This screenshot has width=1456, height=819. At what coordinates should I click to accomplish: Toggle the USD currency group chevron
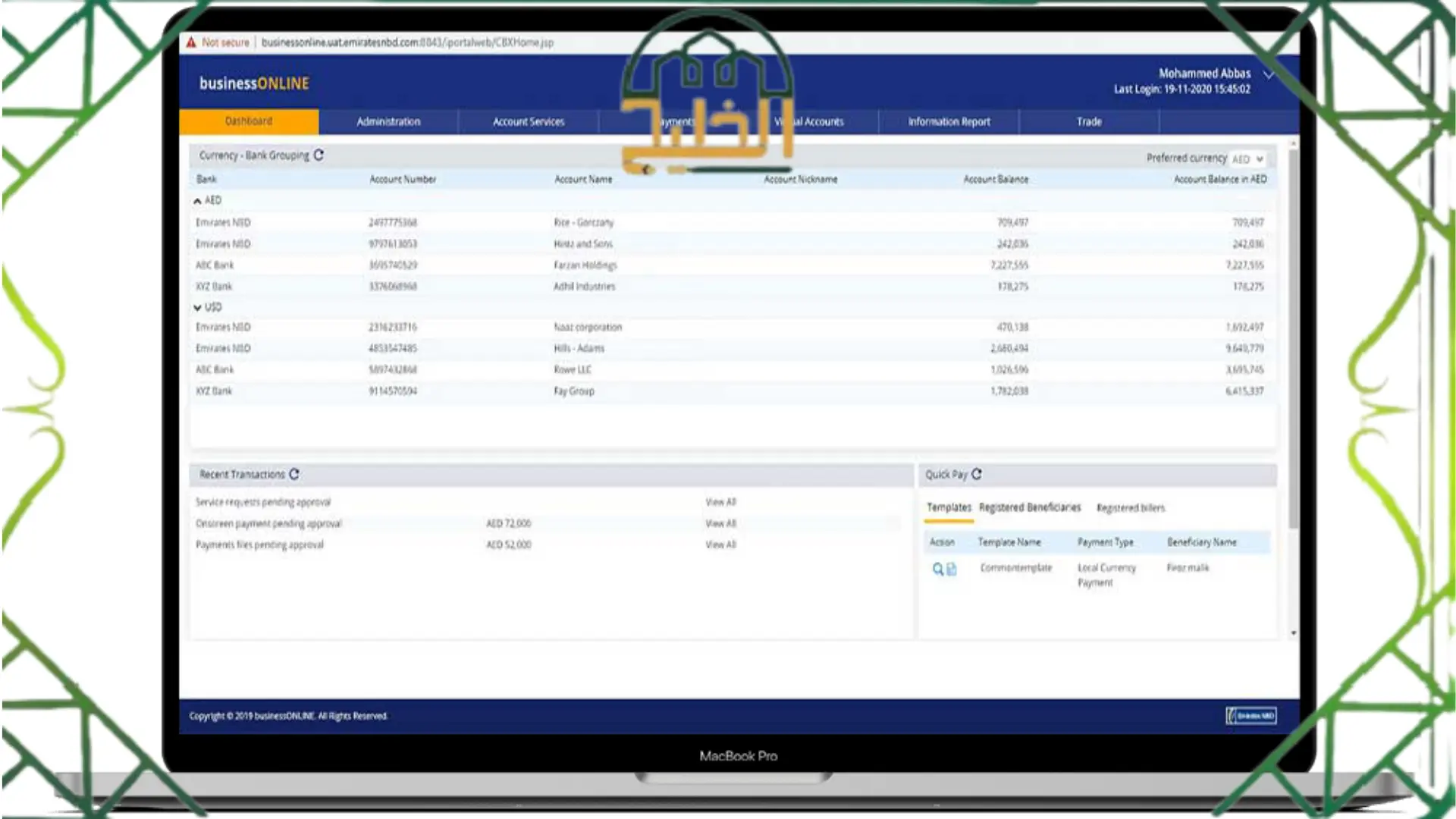point(197,308)
